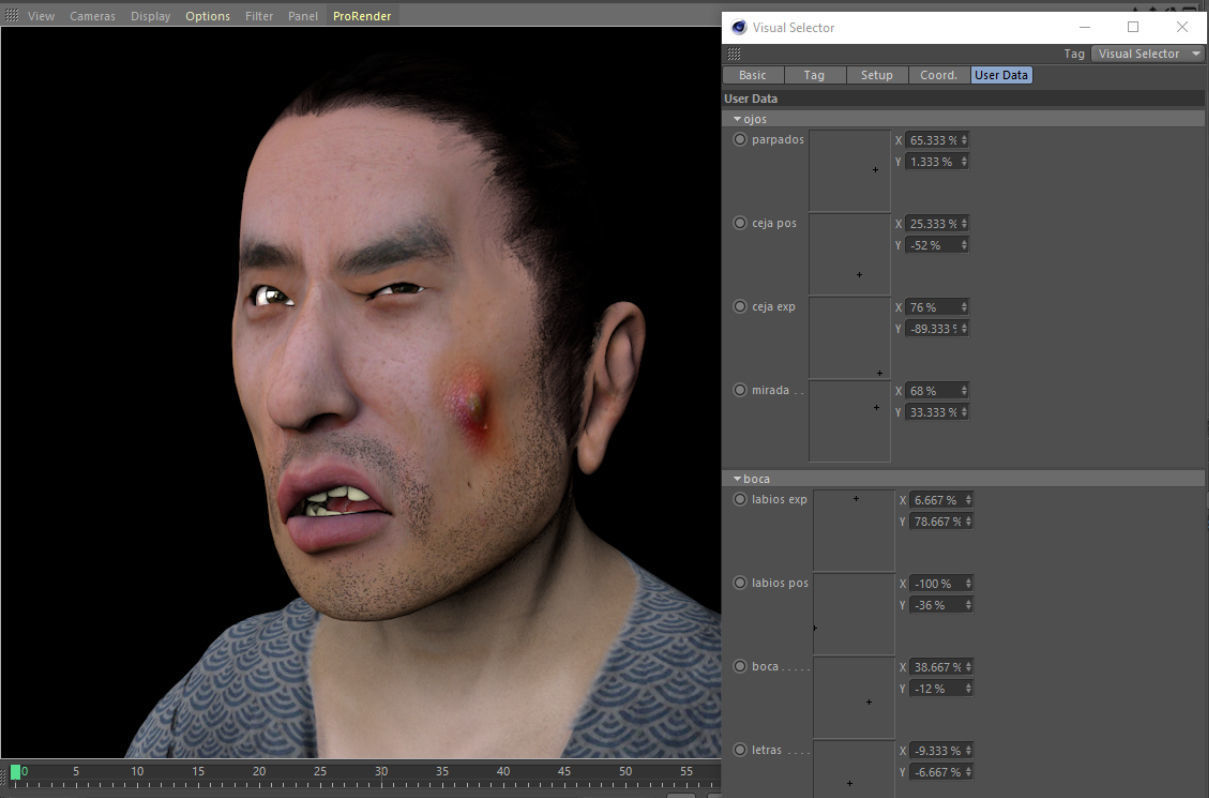
Task: Jump to frame 10 on the timeline
Action: coord(137,771)
